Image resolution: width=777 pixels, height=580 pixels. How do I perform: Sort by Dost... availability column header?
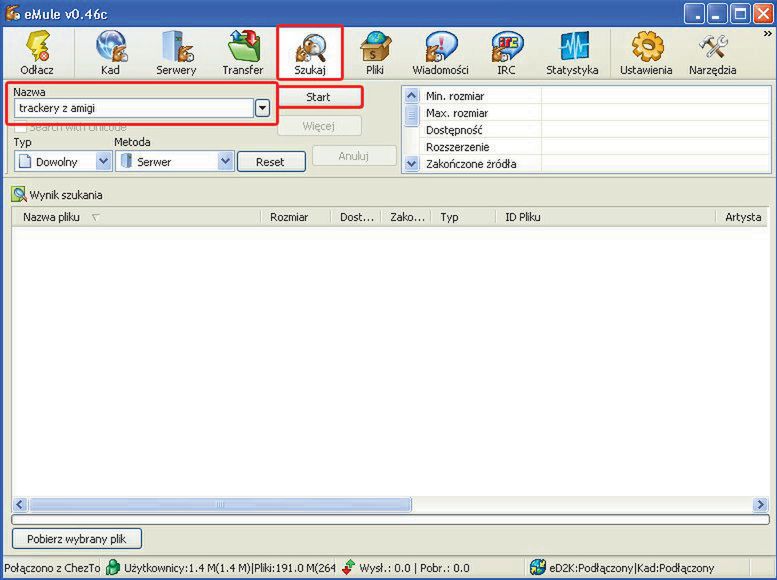pyautogui.click(x=355, y=217)
